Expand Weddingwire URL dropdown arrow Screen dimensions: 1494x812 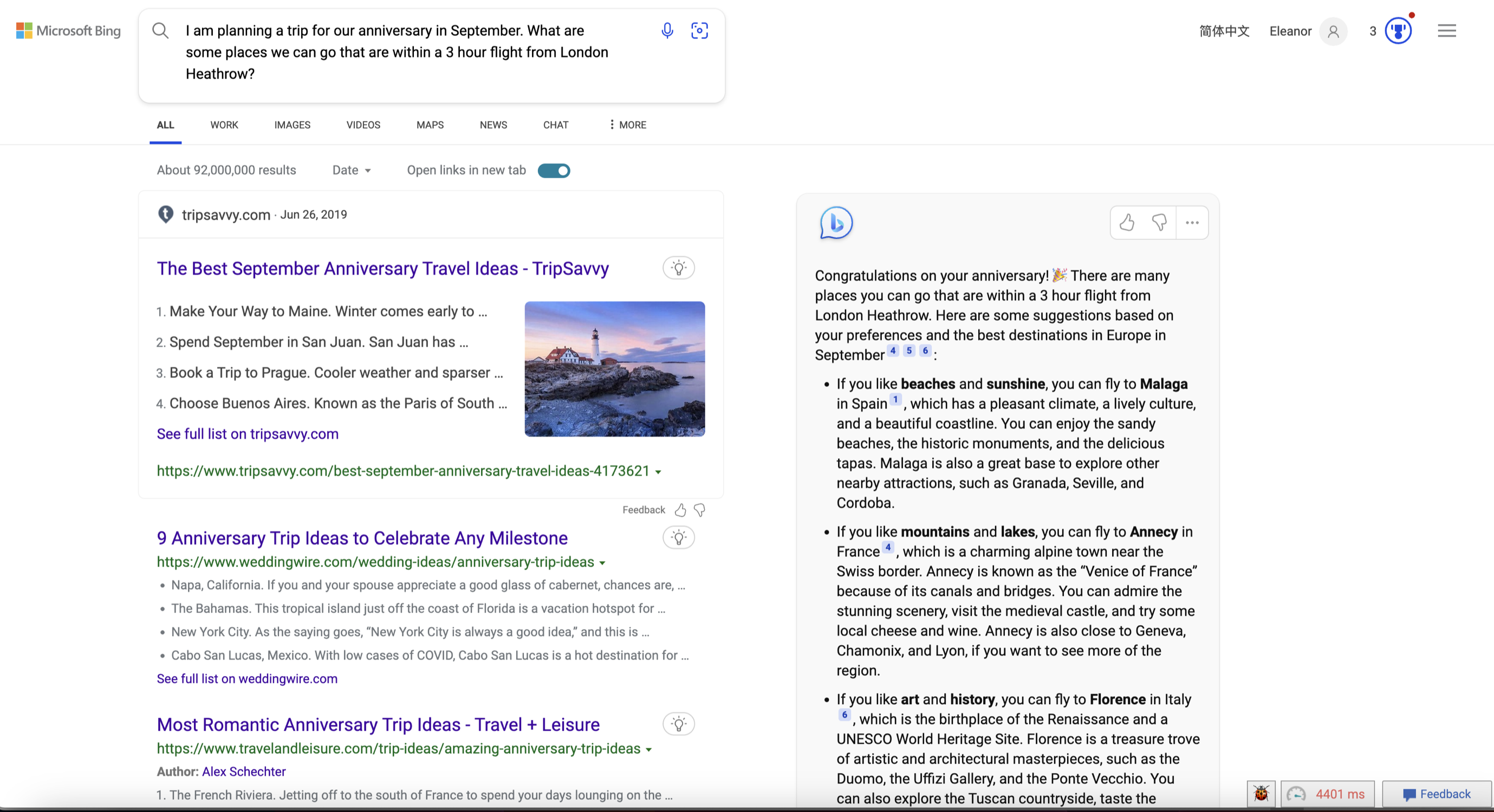602,563
